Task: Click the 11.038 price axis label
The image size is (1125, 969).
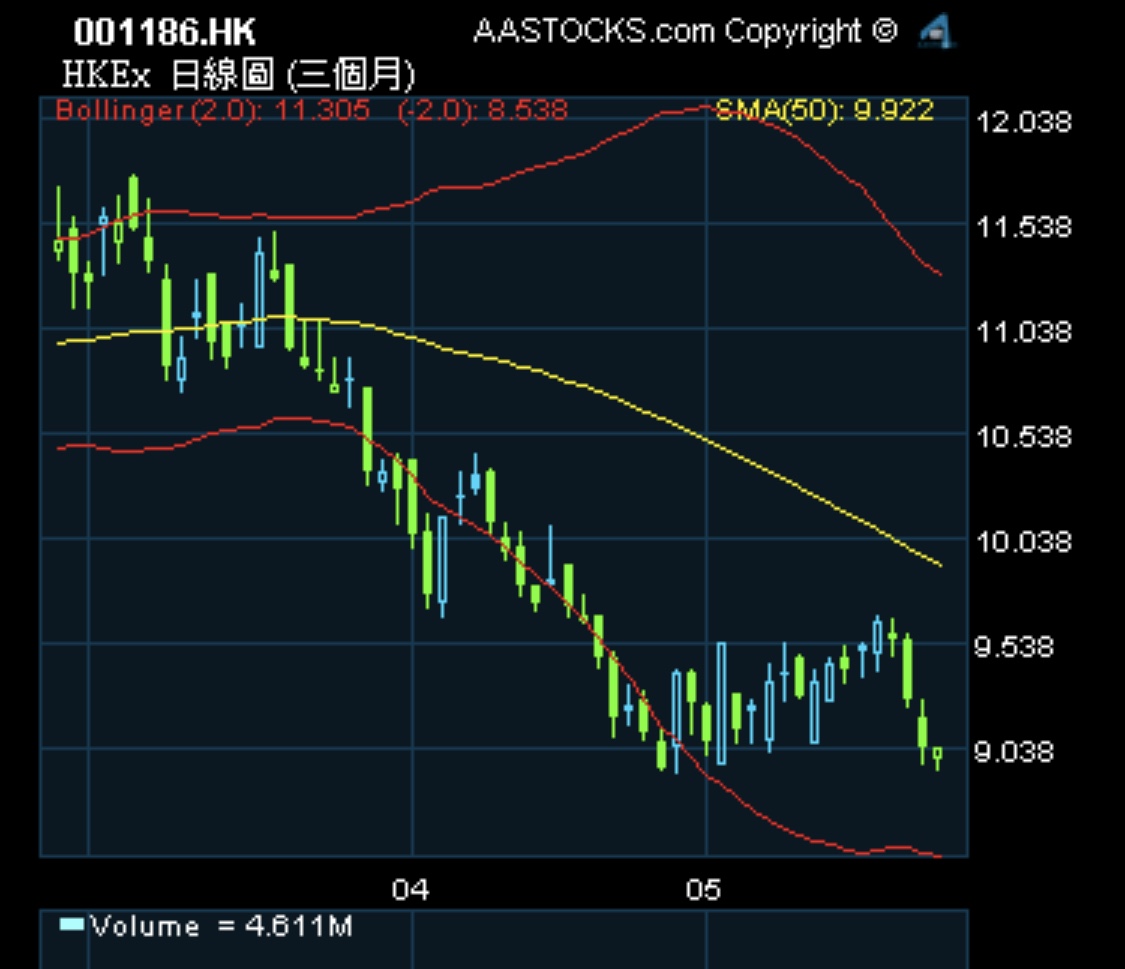Action: [x=1022, y=332]
